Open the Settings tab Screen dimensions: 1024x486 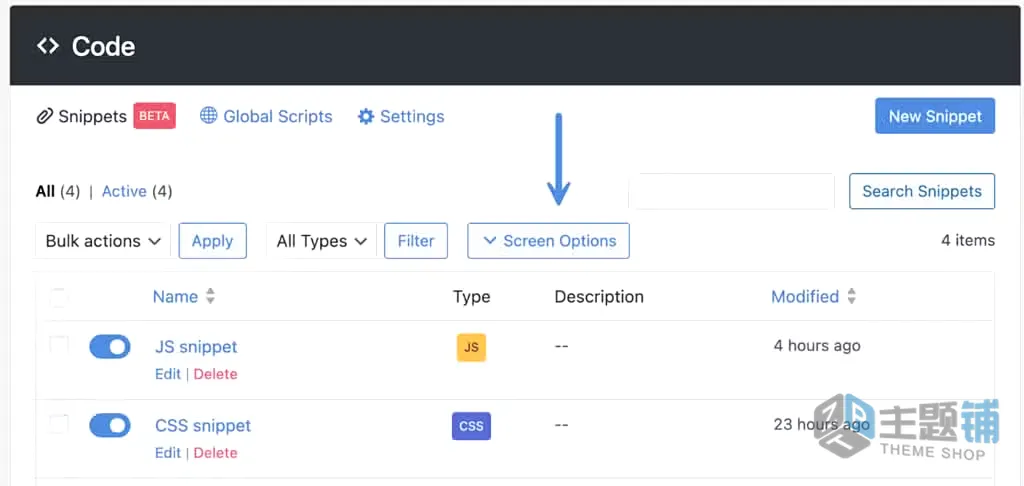(412, 116)
